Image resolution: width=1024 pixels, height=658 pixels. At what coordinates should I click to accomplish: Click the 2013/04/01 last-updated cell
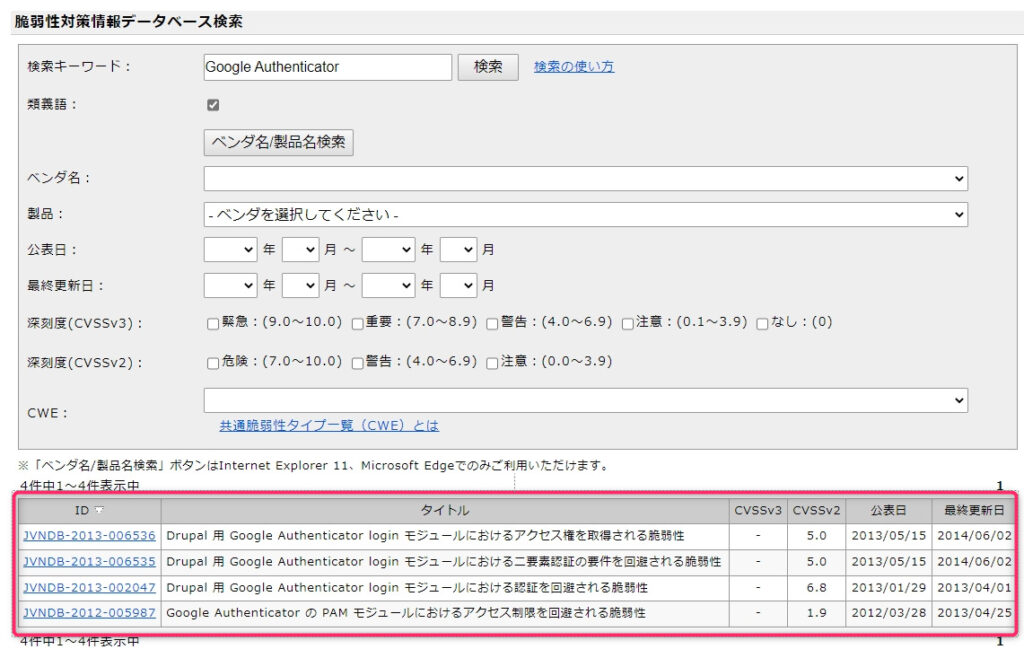pyautogui.click(x=974, y=588)
